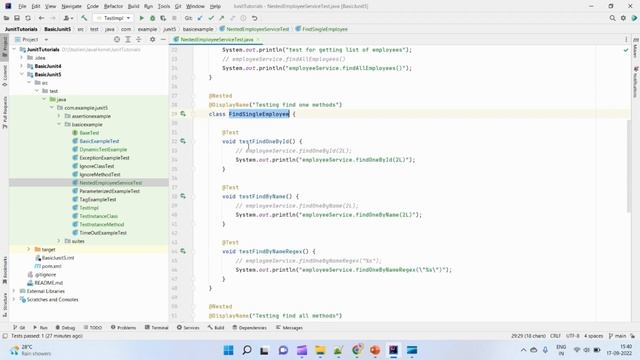Commit changes with the green checkmark icon

point(211,18)
